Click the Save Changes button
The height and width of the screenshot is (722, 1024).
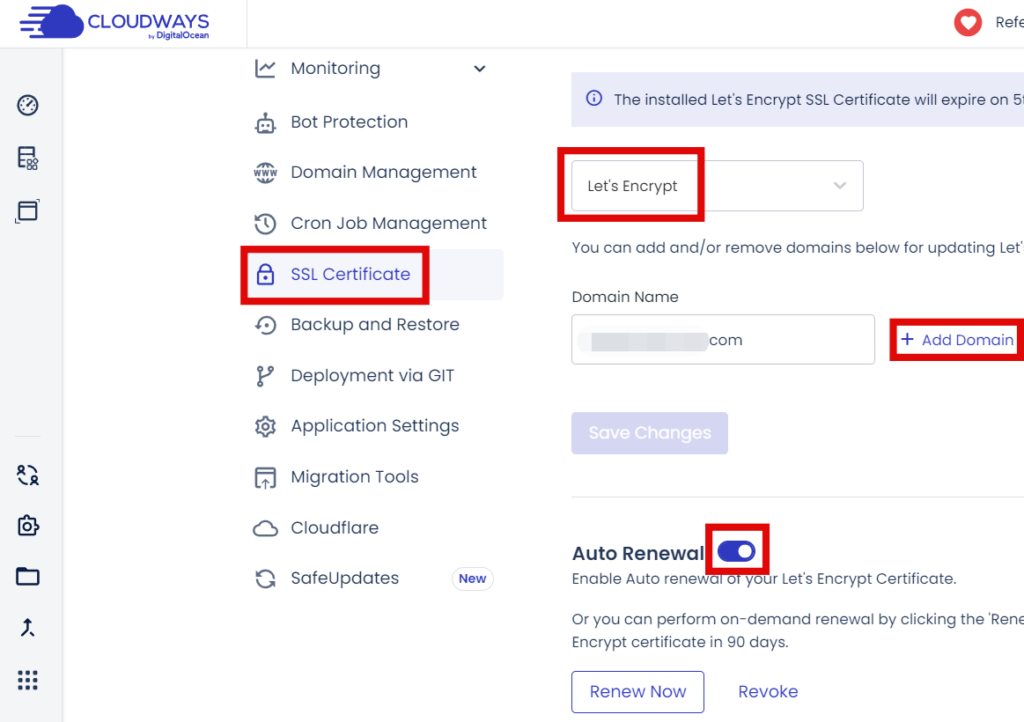click(649, 433)
